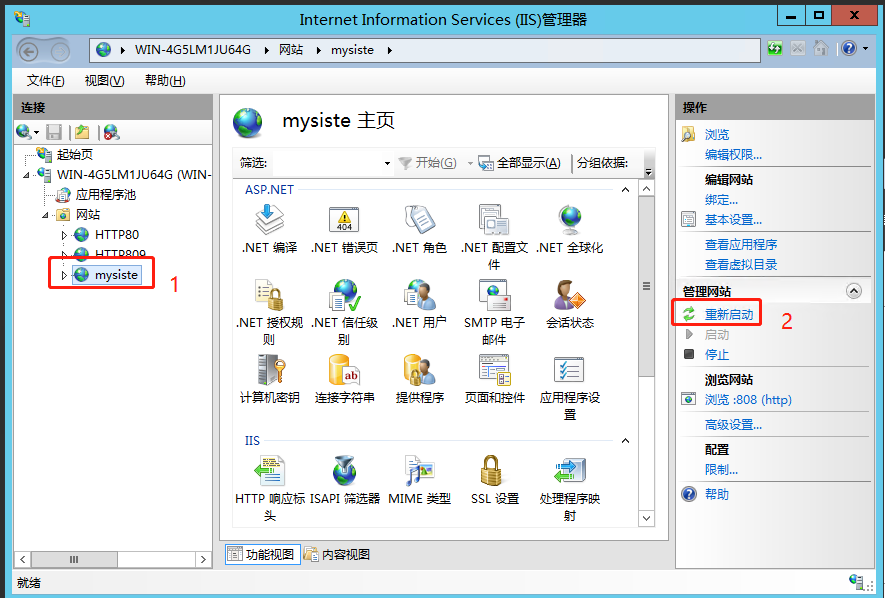Click 停止 to stop the site

click(x=717, y=354)
